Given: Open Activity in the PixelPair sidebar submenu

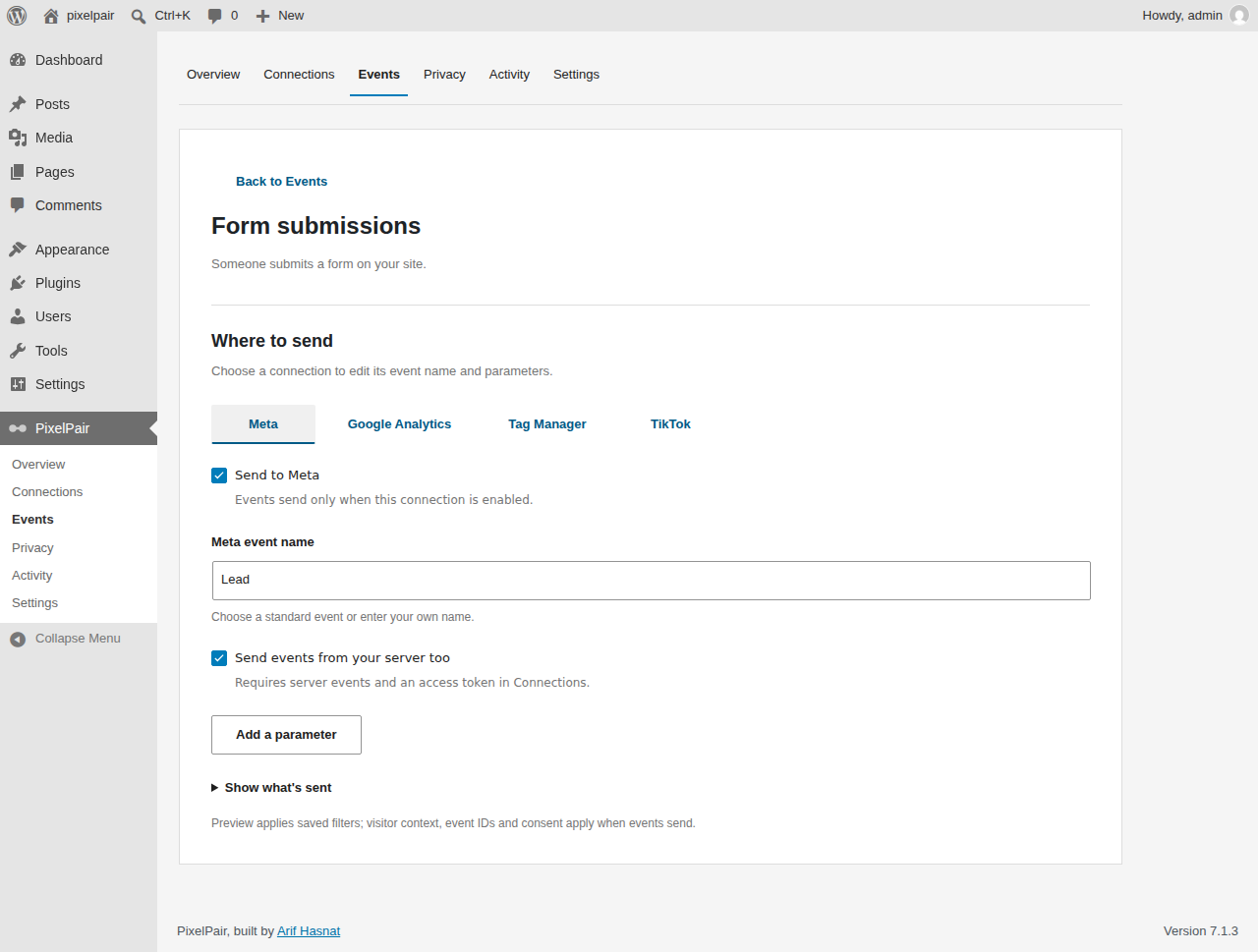Looking at the screenshot, I should coord(31,576).
